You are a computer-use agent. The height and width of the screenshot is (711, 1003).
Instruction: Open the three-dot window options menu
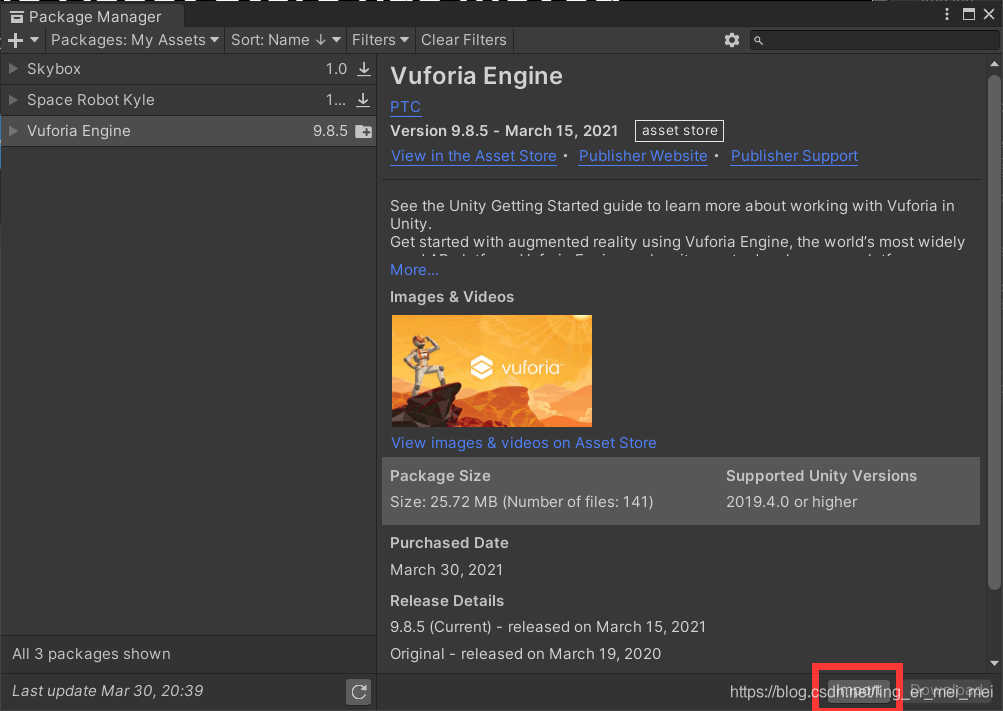pos(947,14)
